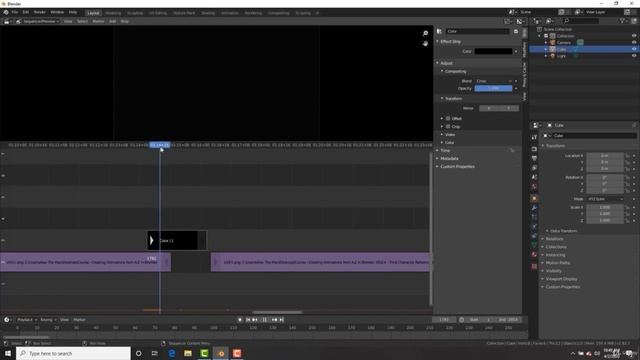Open the sequencer Add menu
This screenshot has height=360, width=640.
point(113,21)
